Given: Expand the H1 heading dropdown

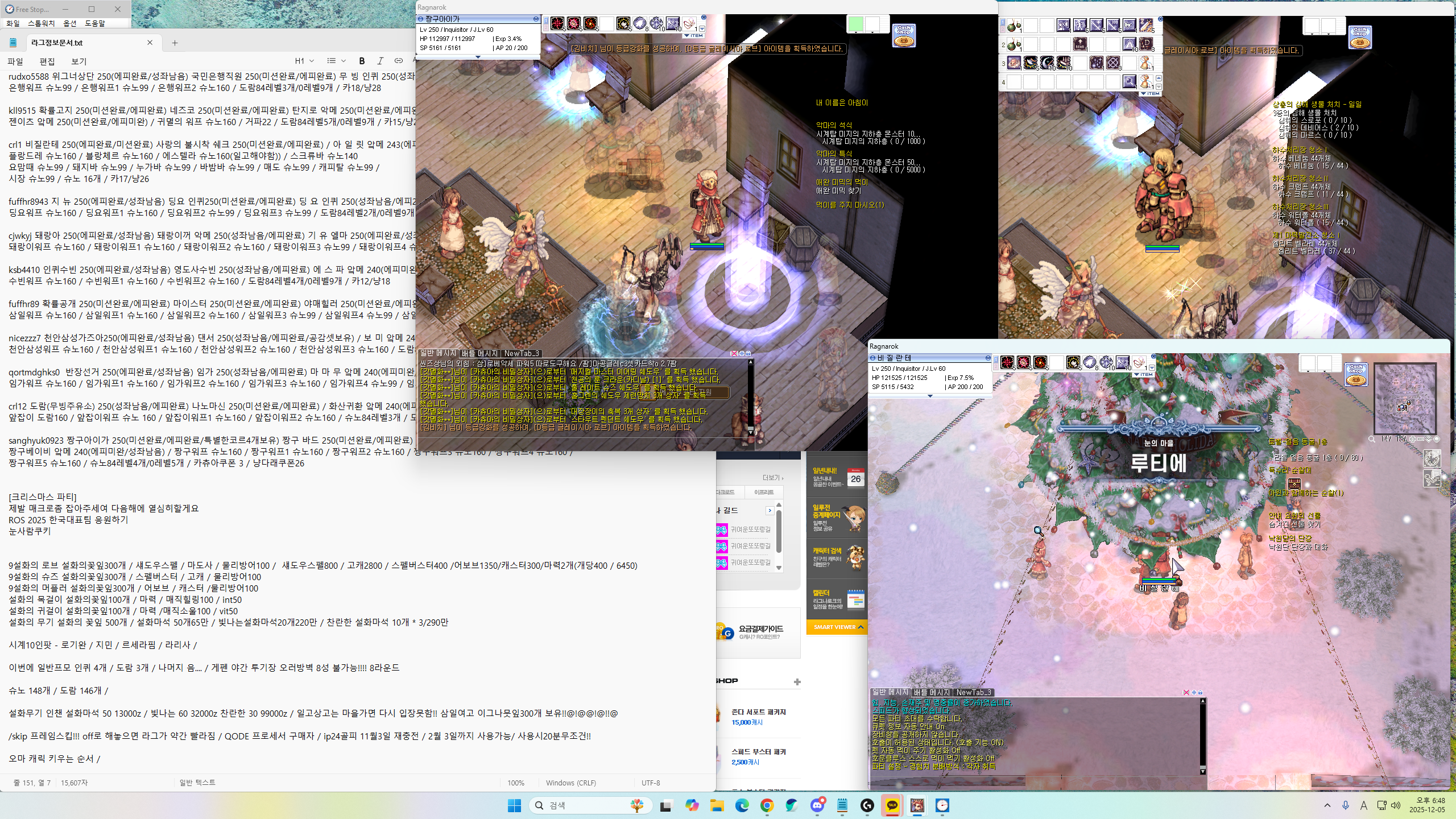Looking at the screenshot, I should (304, 61).
